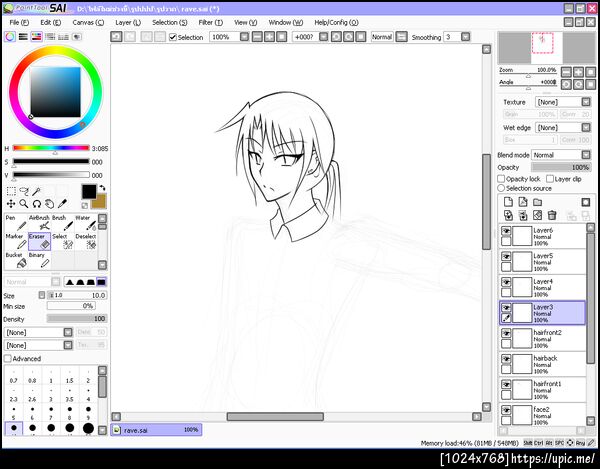This screenshot has width=600, height=469.
Task: Pick the Rotate view tool
Action: click(x=36, y=204)
